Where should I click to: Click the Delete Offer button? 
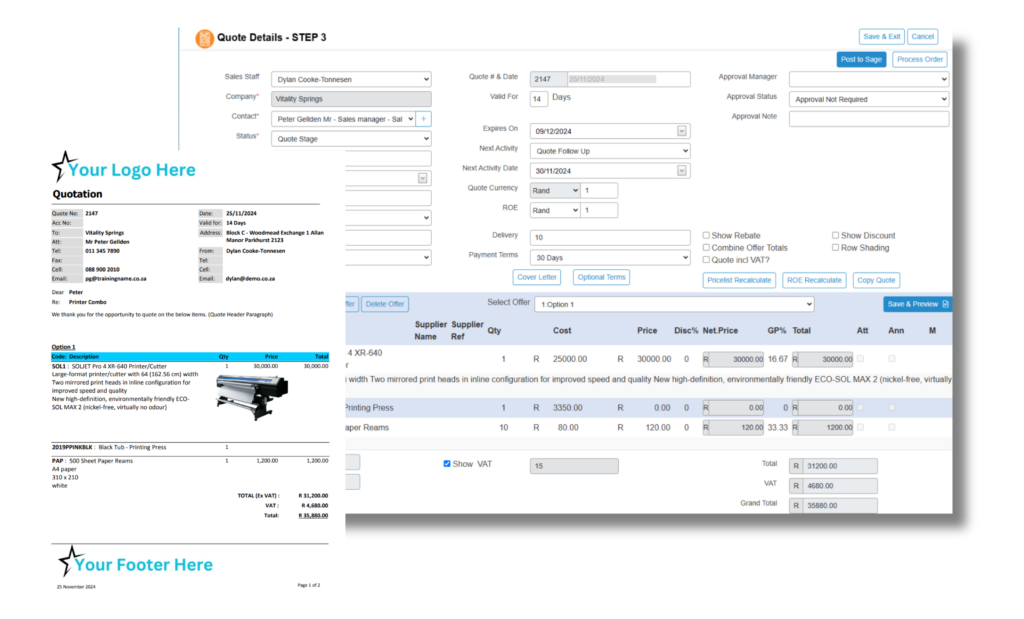click(x=385, y=304)
